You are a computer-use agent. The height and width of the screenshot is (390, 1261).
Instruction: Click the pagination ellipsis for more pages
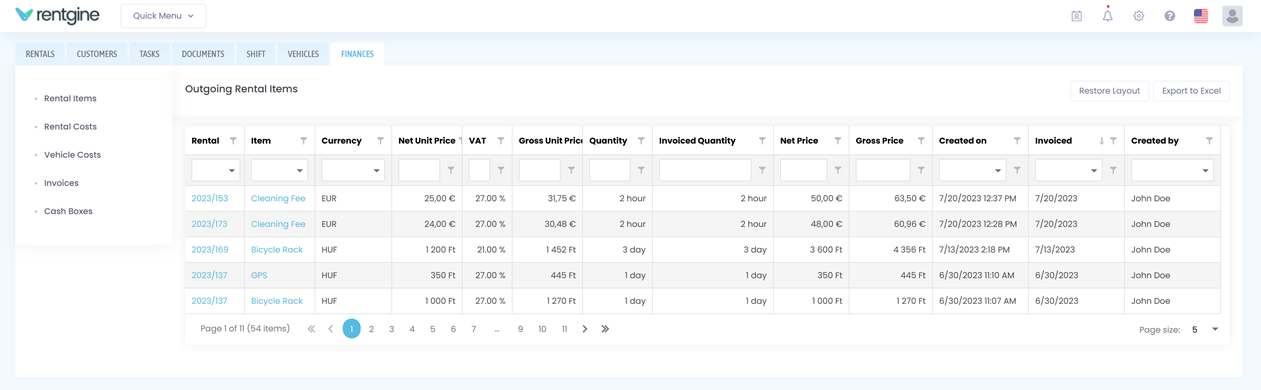[497, 329]
